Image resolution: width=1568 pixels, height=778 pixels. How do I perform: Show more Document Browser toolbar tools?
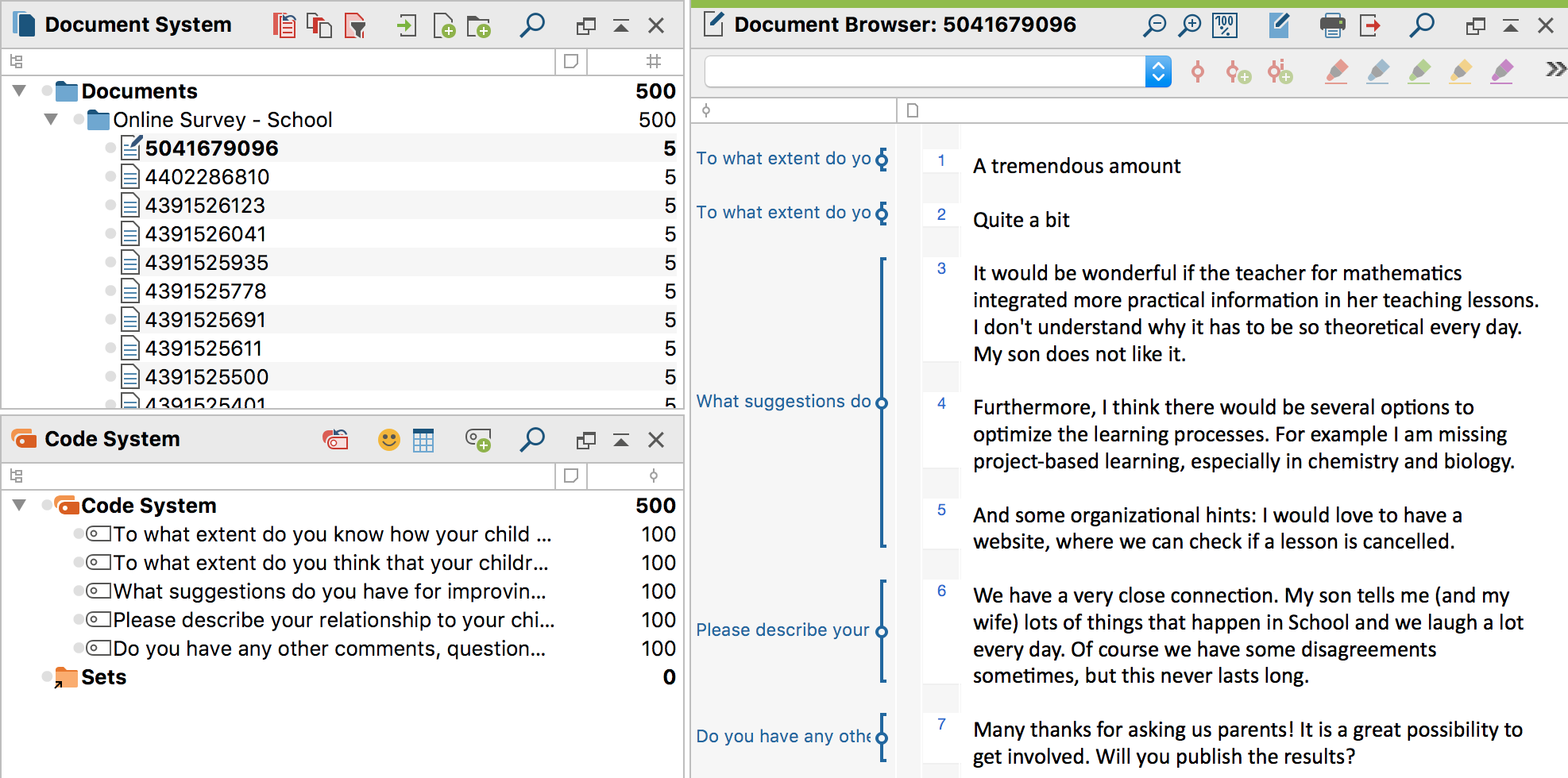click(1555, 69)
